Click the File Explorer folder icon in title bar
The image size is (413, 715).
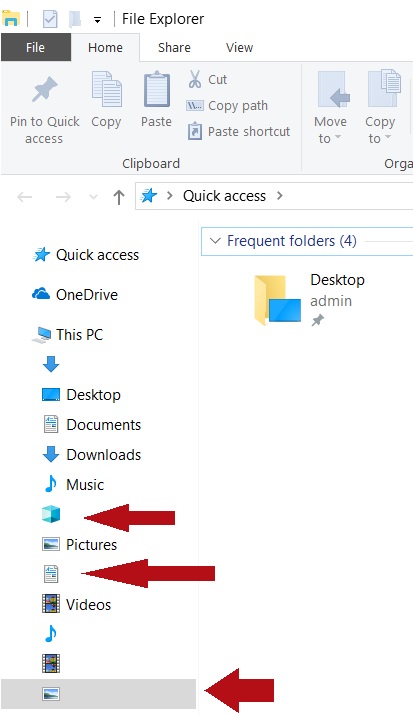[10, 19]
